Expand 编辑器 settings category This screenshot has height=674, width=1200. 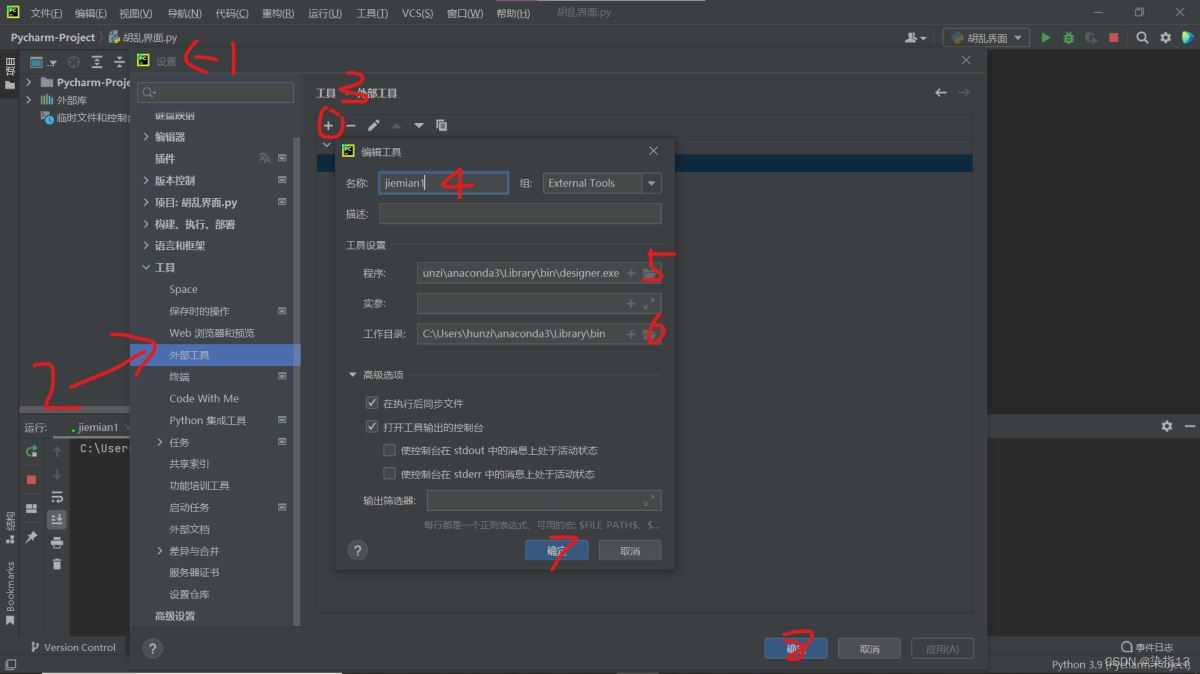(x=146, y=137)
